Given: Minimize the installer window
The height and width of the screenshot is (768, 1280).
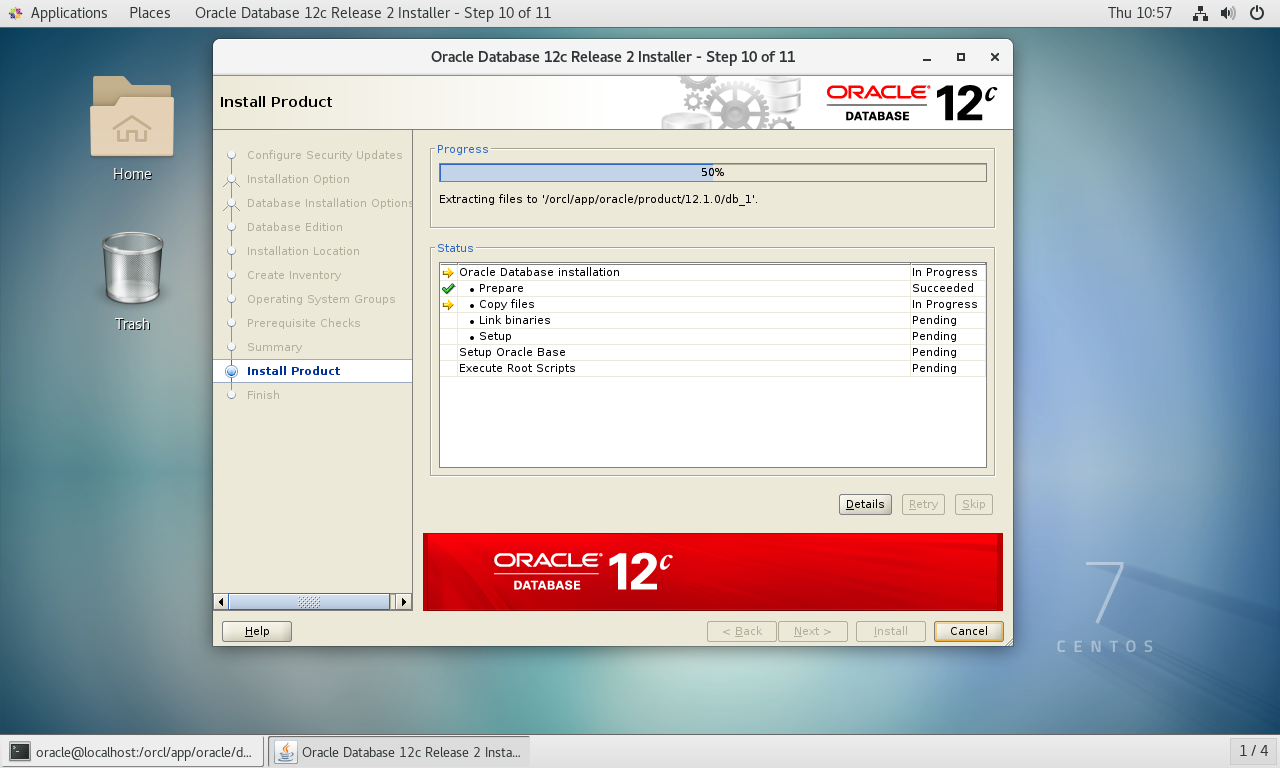Looking at the screenshot, I should [x=928, y=57].
